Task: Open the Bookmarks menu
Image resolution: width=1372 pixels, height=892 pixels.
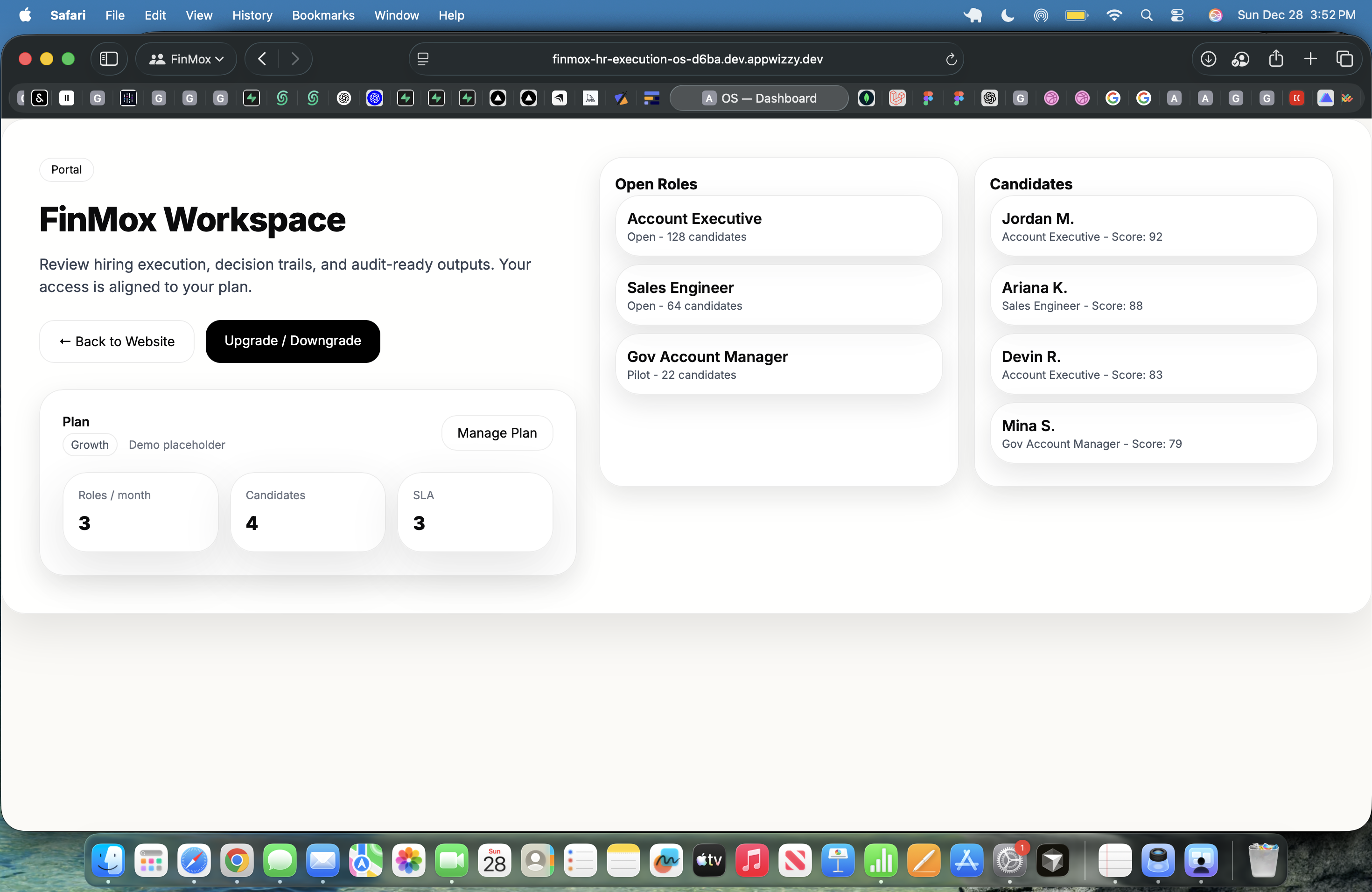Action: 323,15
